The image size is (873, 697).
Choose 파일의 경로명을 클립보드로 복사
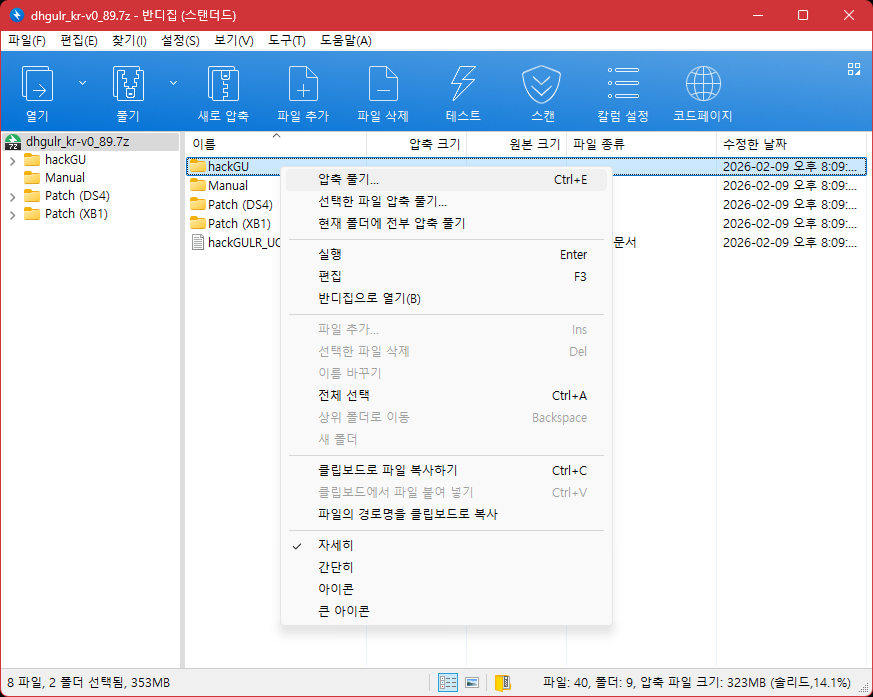tap(446, 514)
